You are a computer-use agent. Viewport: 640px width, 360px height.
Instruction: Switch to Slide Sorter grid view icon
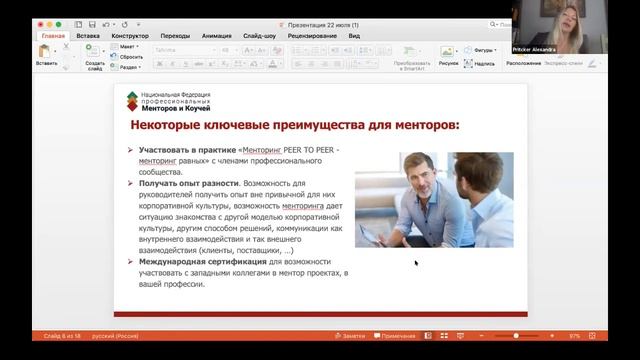click(444, 336)
